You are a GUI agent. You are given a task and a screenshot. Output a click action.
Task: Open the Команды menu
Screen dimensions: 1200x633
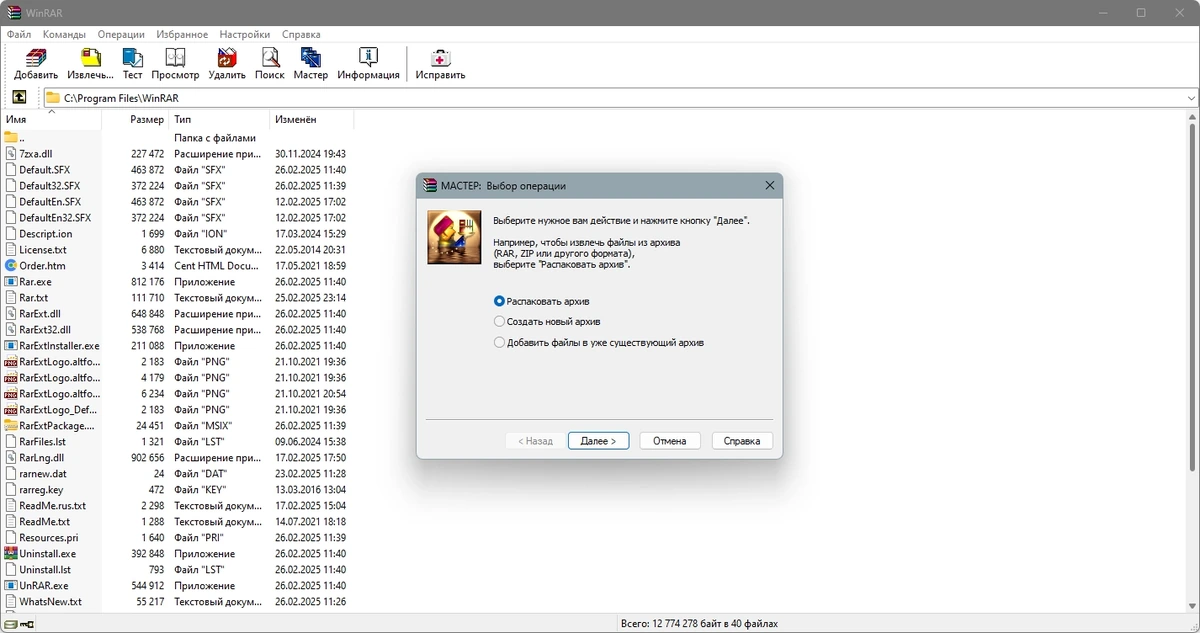click(64, 34)
